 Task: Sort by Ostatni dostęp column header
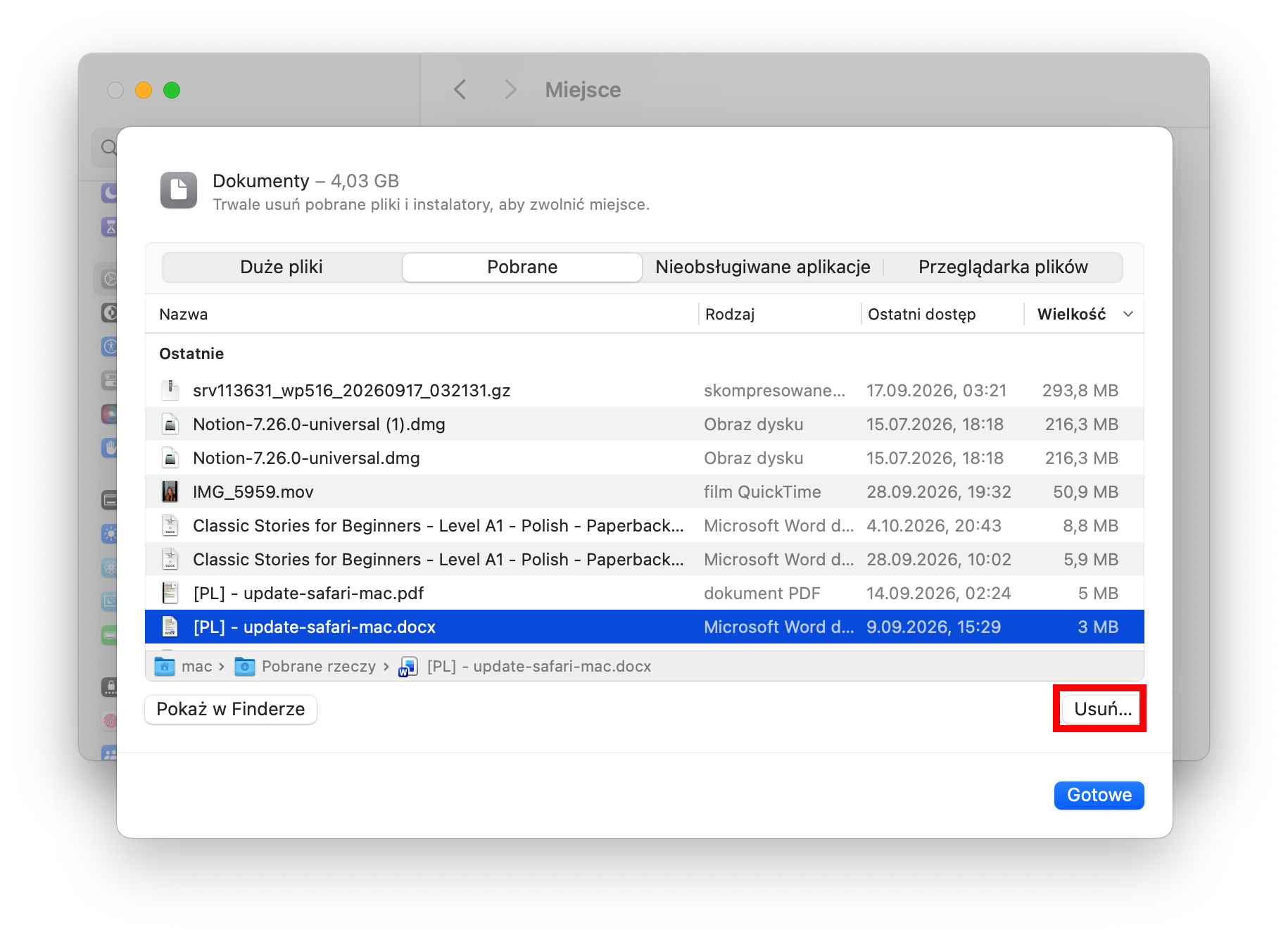click(x=921, y=314)
